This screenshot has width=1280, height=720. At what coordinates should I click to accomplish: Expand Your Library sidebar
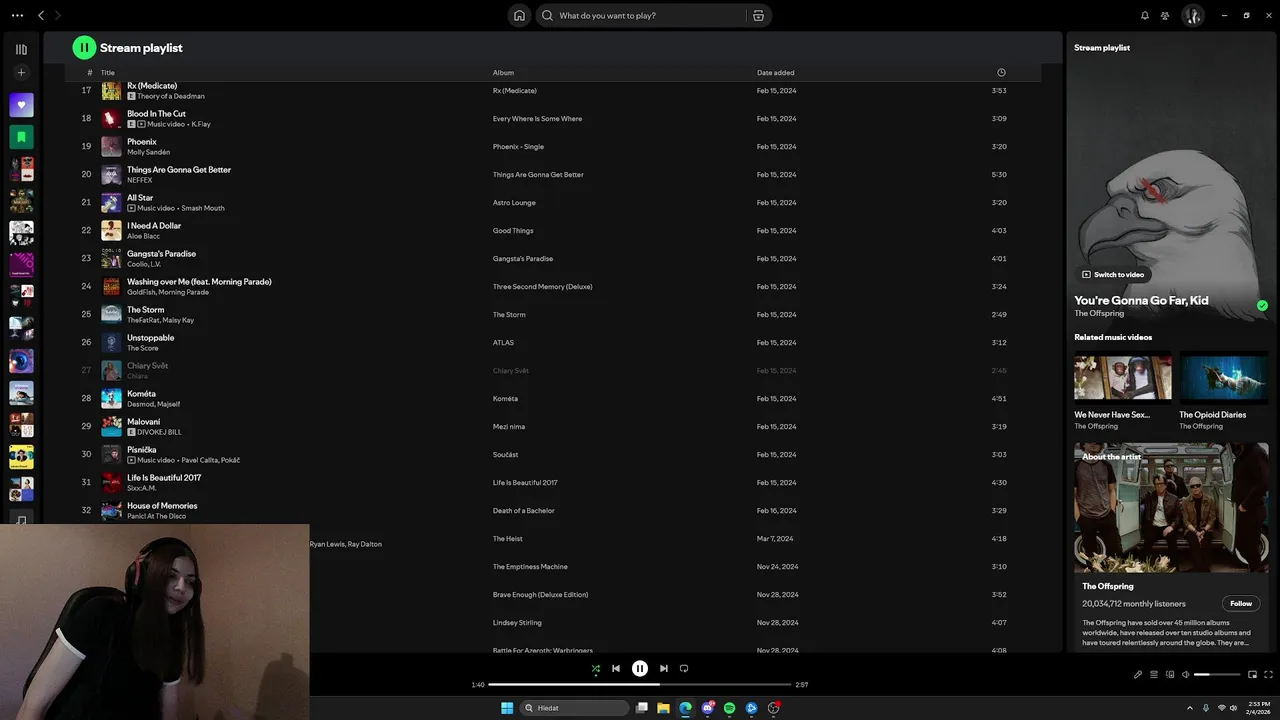[21, 49]
